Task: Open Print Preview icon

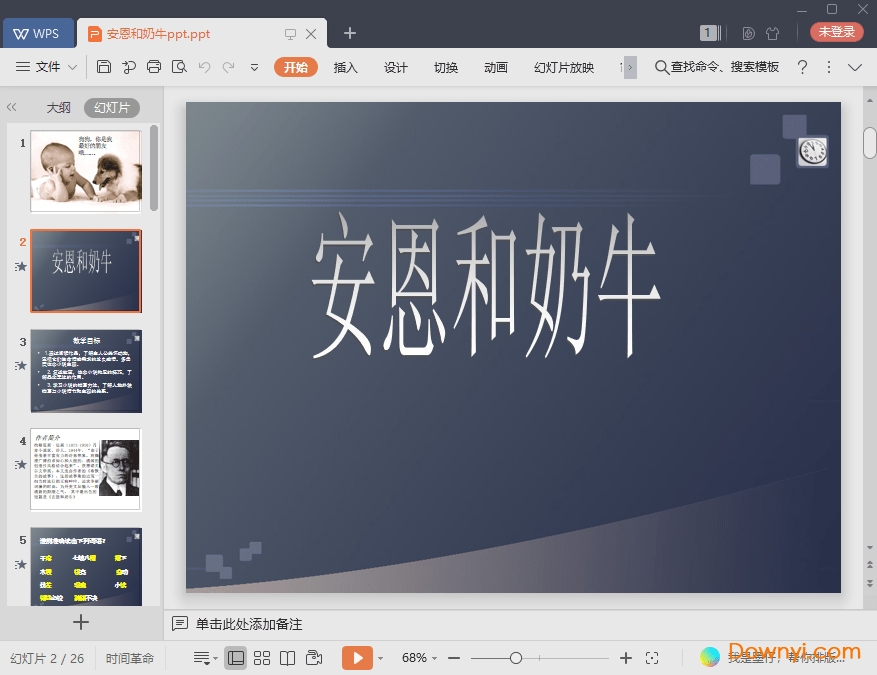Action: click(179, 67)
